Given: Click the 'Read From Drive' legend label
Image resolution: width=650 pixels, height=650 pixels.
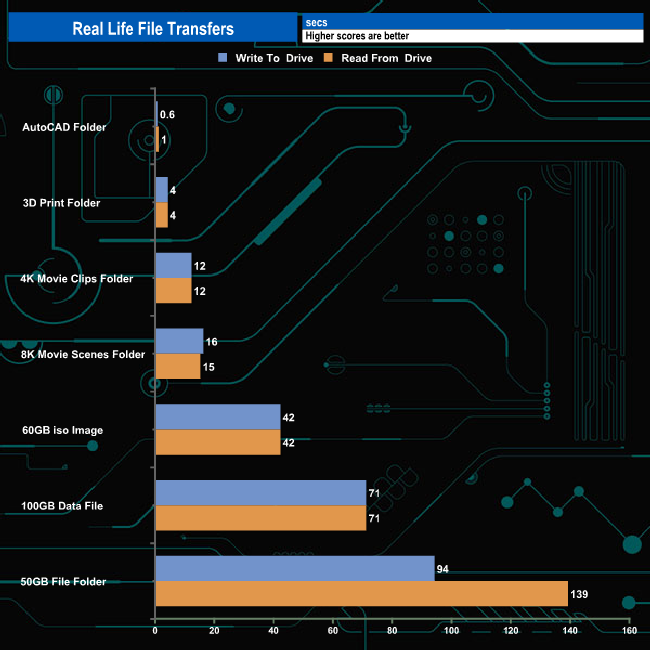Looking at the screenshot, I should coord(386,58).
